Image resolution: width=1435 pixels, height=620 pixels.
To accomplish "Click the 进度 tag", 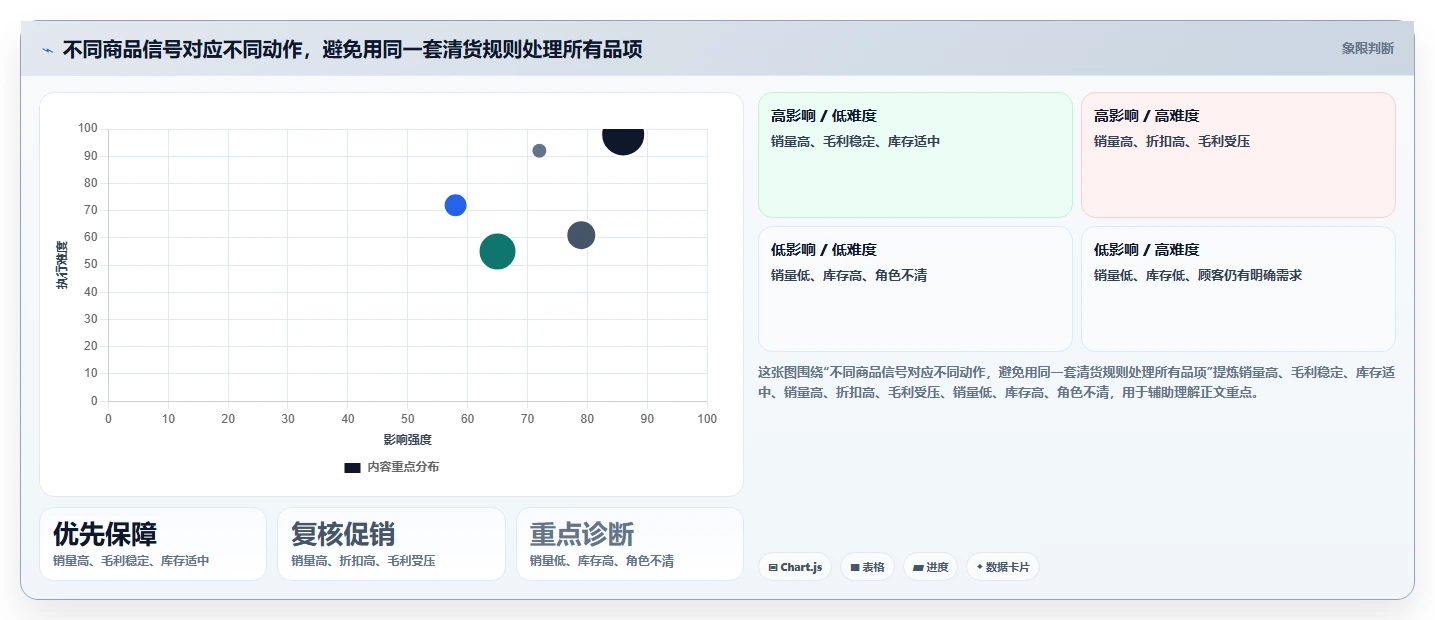I will point(930,567).
